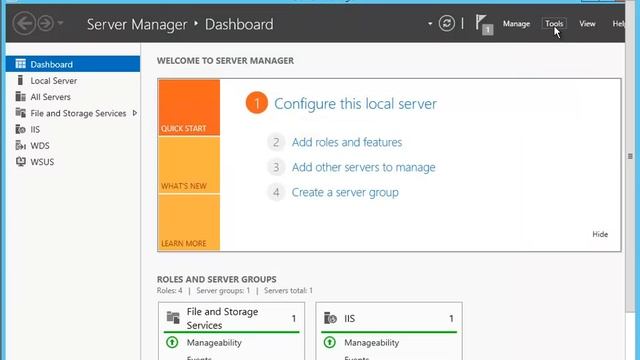Open navigation history dropdown arrow
The height and width of the screenshot is (360, 640).
(60, 23)
